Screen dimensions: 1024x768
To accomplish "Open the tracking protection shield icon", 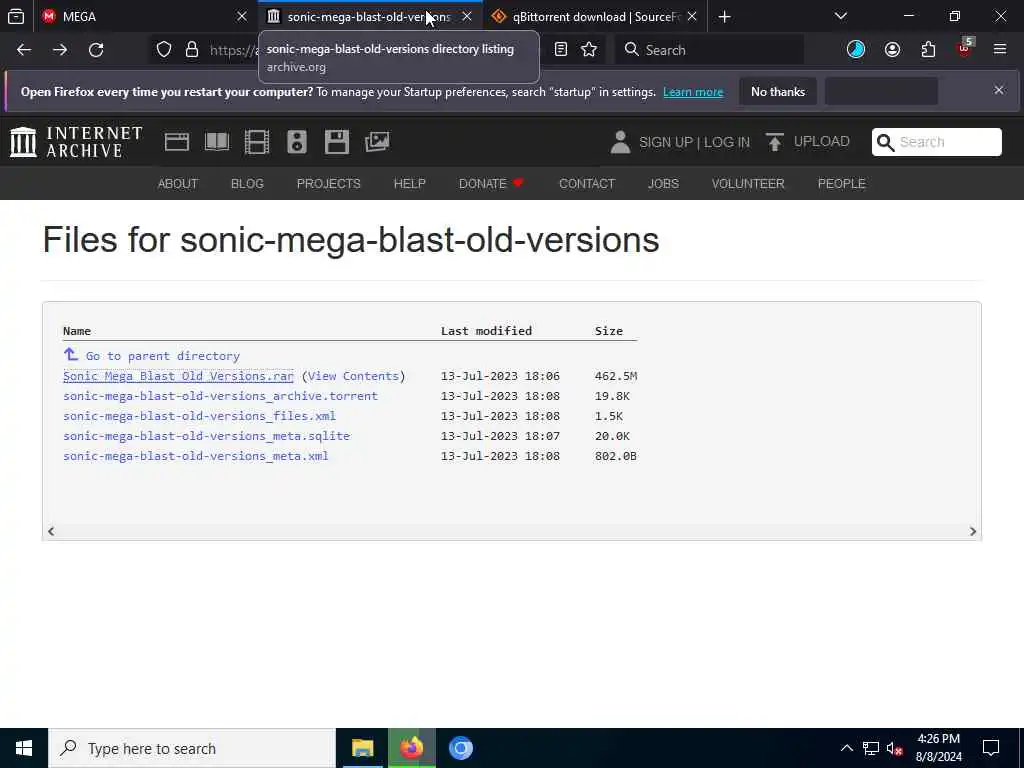I will point(164,50).
